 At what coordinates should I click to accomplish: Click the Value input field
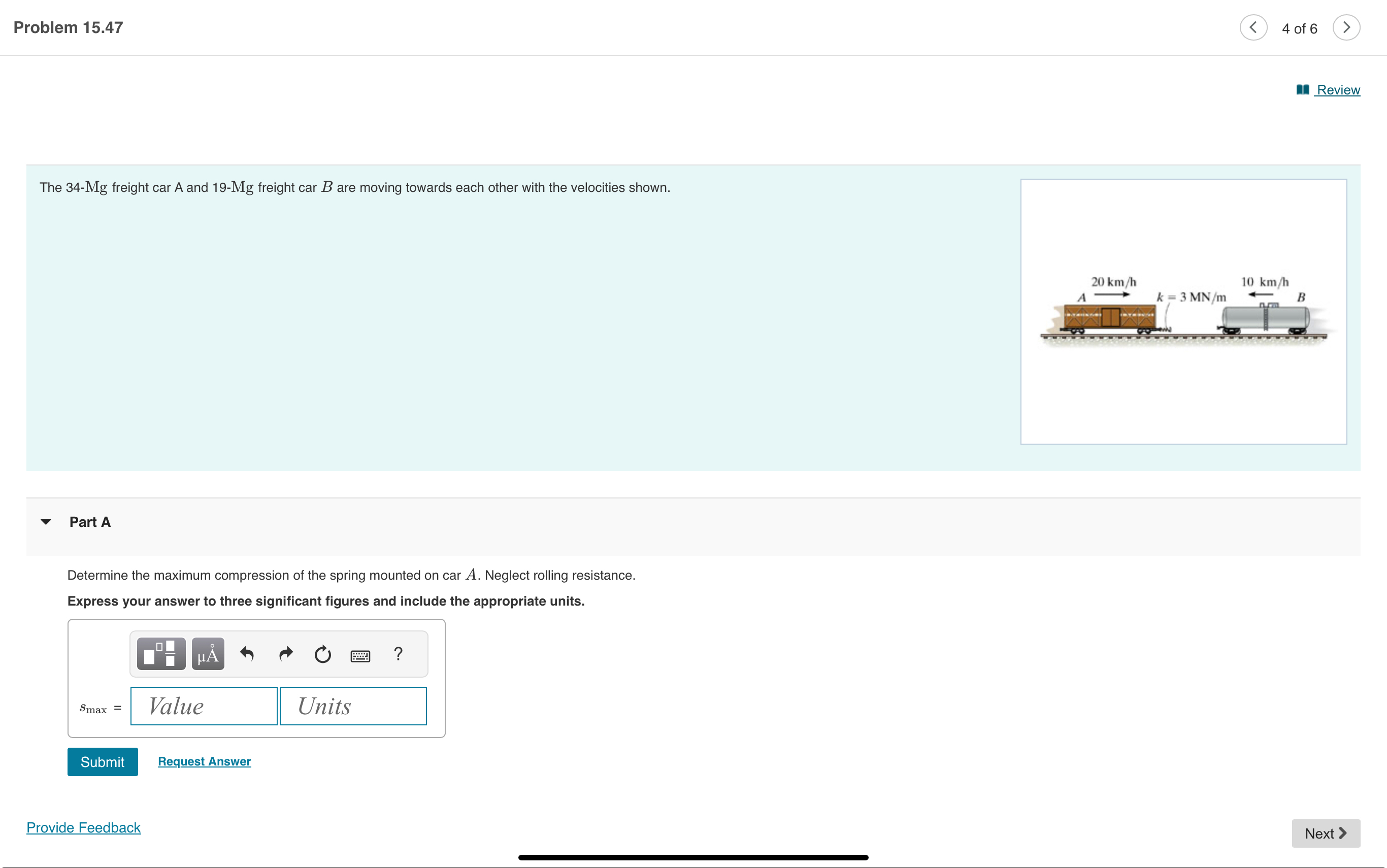pyautogui.click(x=204, y=706)
